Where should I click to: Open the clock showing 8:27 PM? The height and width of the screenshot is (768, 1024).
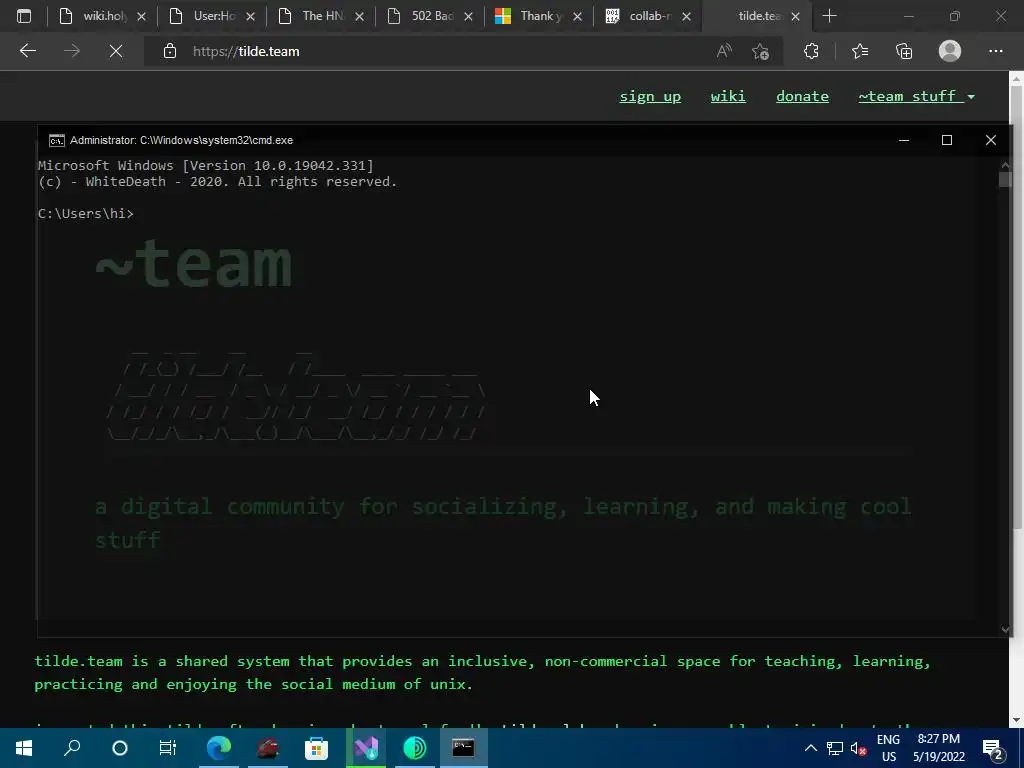(938, 748)
